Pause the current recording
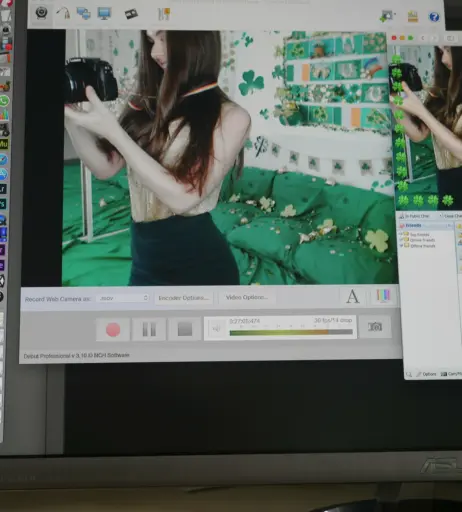 point(149,329)
